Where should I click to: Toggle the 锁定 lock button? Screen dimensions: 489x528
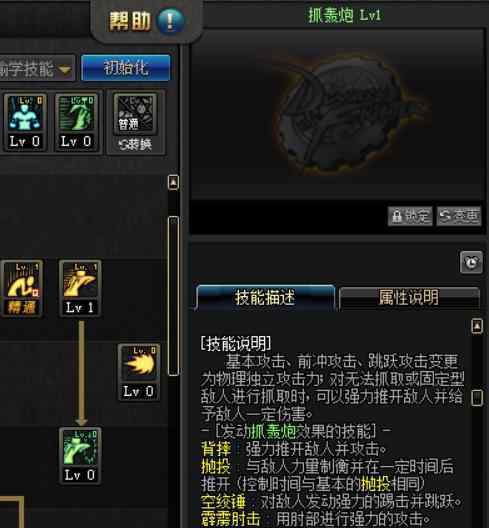tap(410, 216)
